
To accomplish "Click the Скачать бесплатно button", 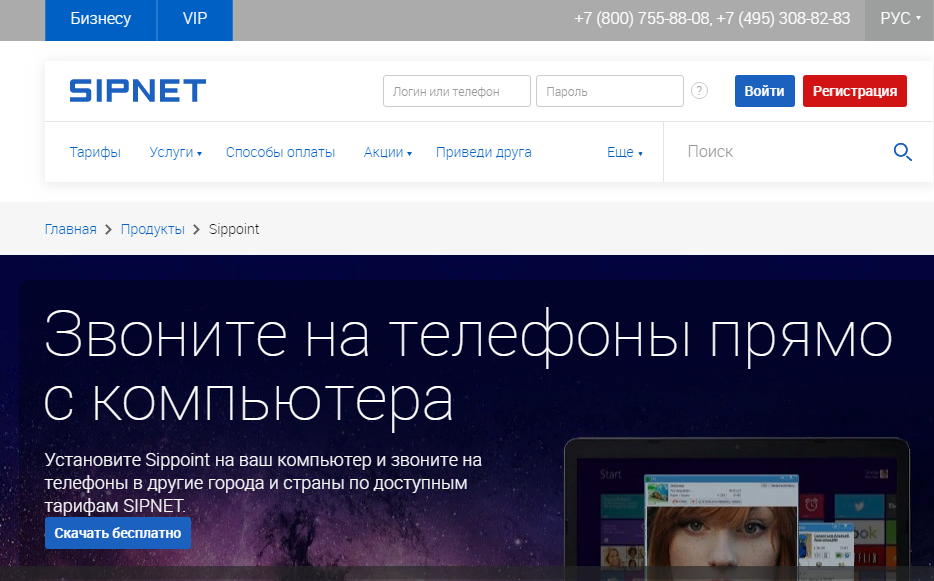I will [118, 533].
